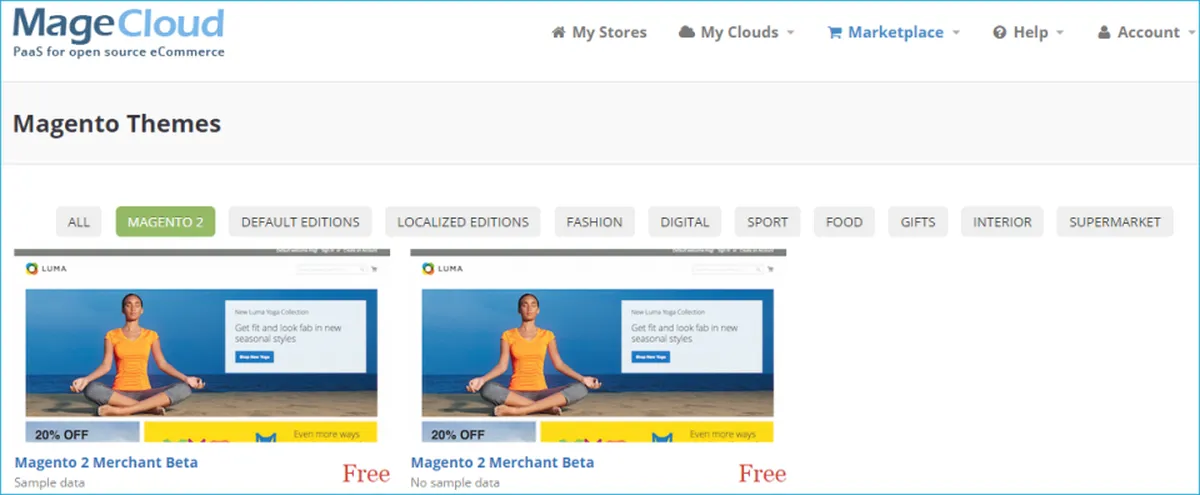This screenshot has width=1200, height=495.
Task: Select the MAGENTO 2 filter
Action: click(166, 222)
